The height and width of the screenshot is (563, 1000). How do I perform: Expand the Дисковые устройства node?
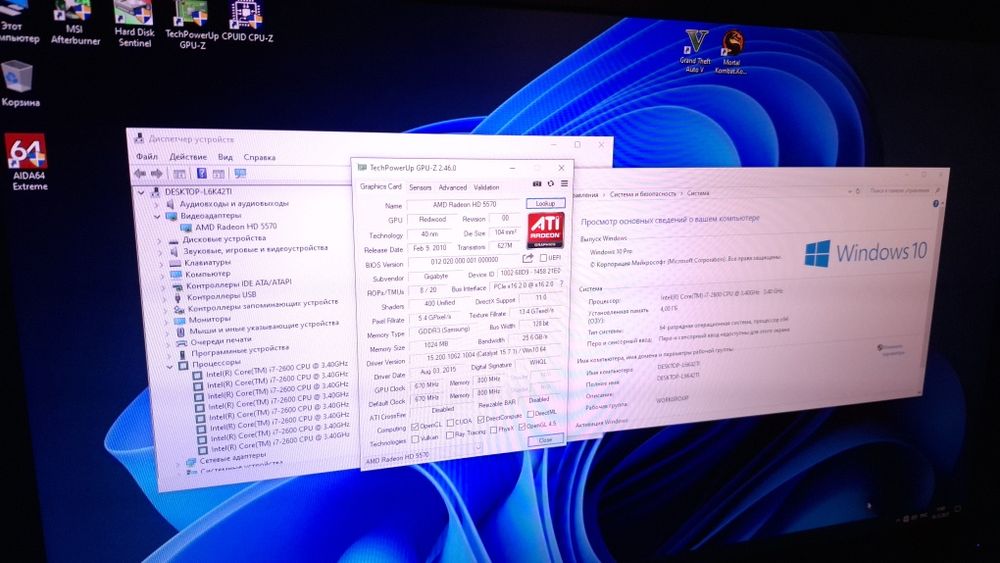159,241
